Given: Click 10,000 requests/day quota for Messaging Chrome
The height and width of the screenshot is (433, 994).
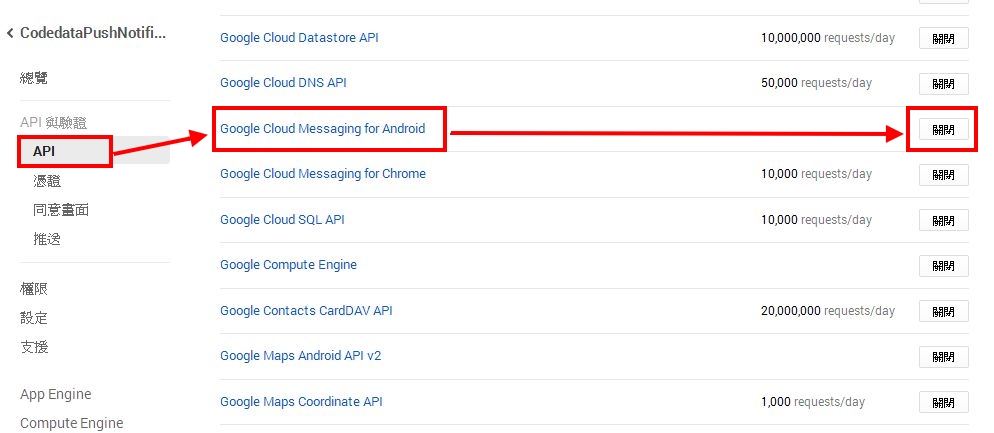Looking at the screenshot, I should (x=816, y=174).
